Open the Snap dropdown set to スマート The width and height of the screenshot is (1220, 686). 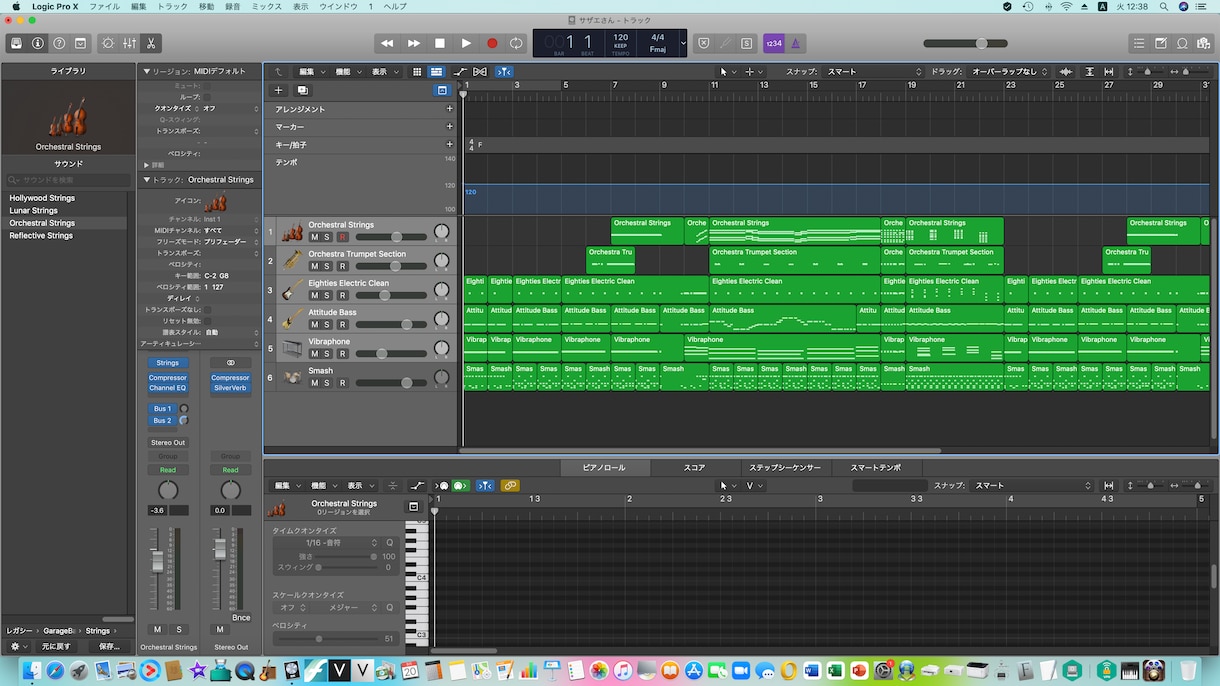873,72
